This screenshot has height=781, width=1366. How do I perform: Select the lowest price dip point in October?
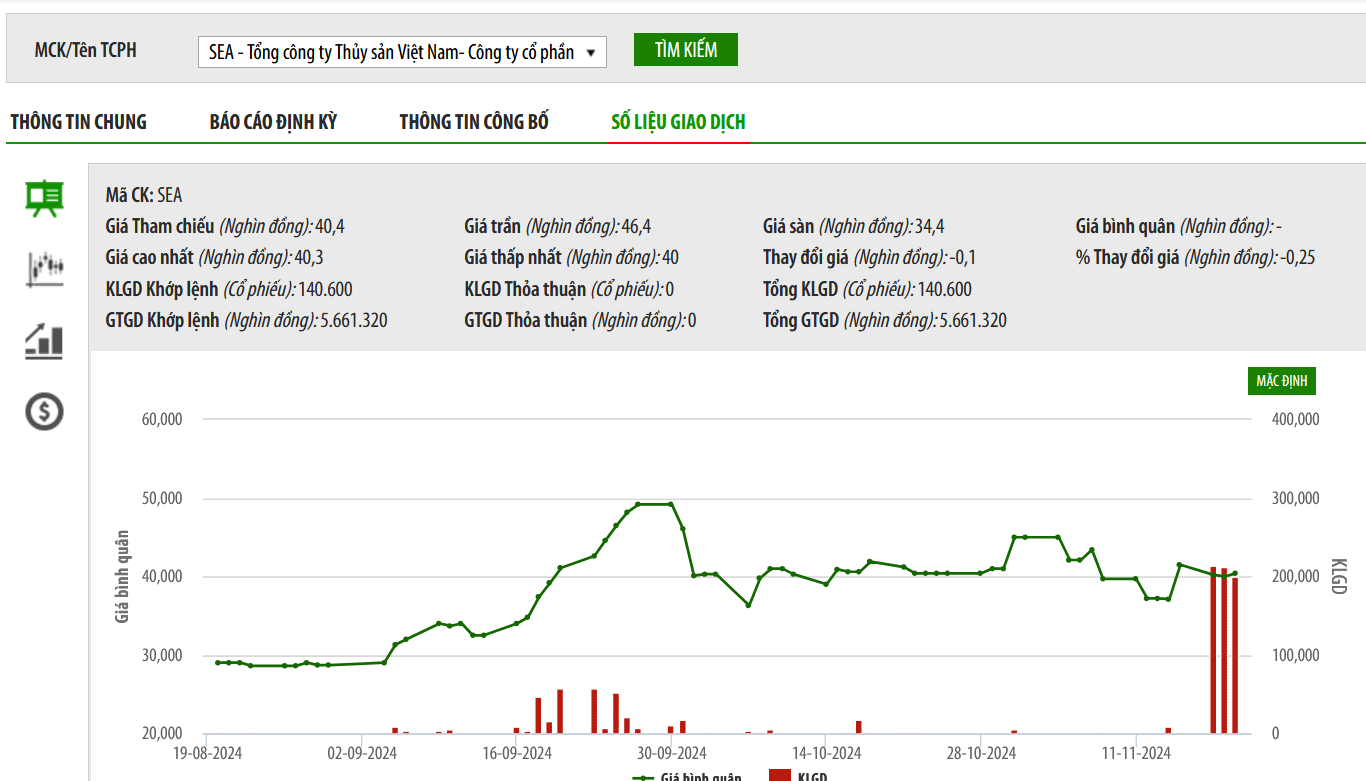pyautogui.click(x=748, y=605)
